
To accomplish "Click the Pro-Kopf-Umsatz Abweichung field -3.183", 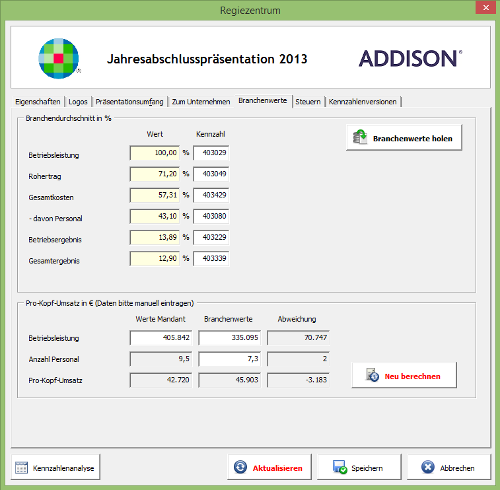I will coord(298,380).
